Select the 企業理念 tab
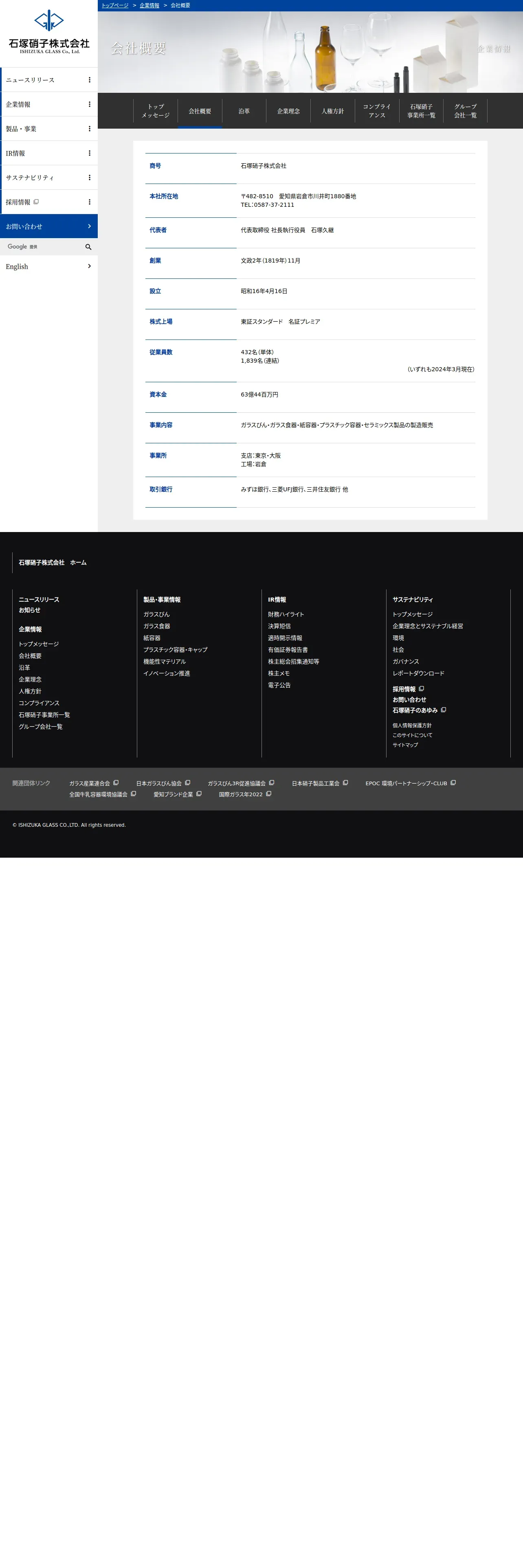 [289, 111]
